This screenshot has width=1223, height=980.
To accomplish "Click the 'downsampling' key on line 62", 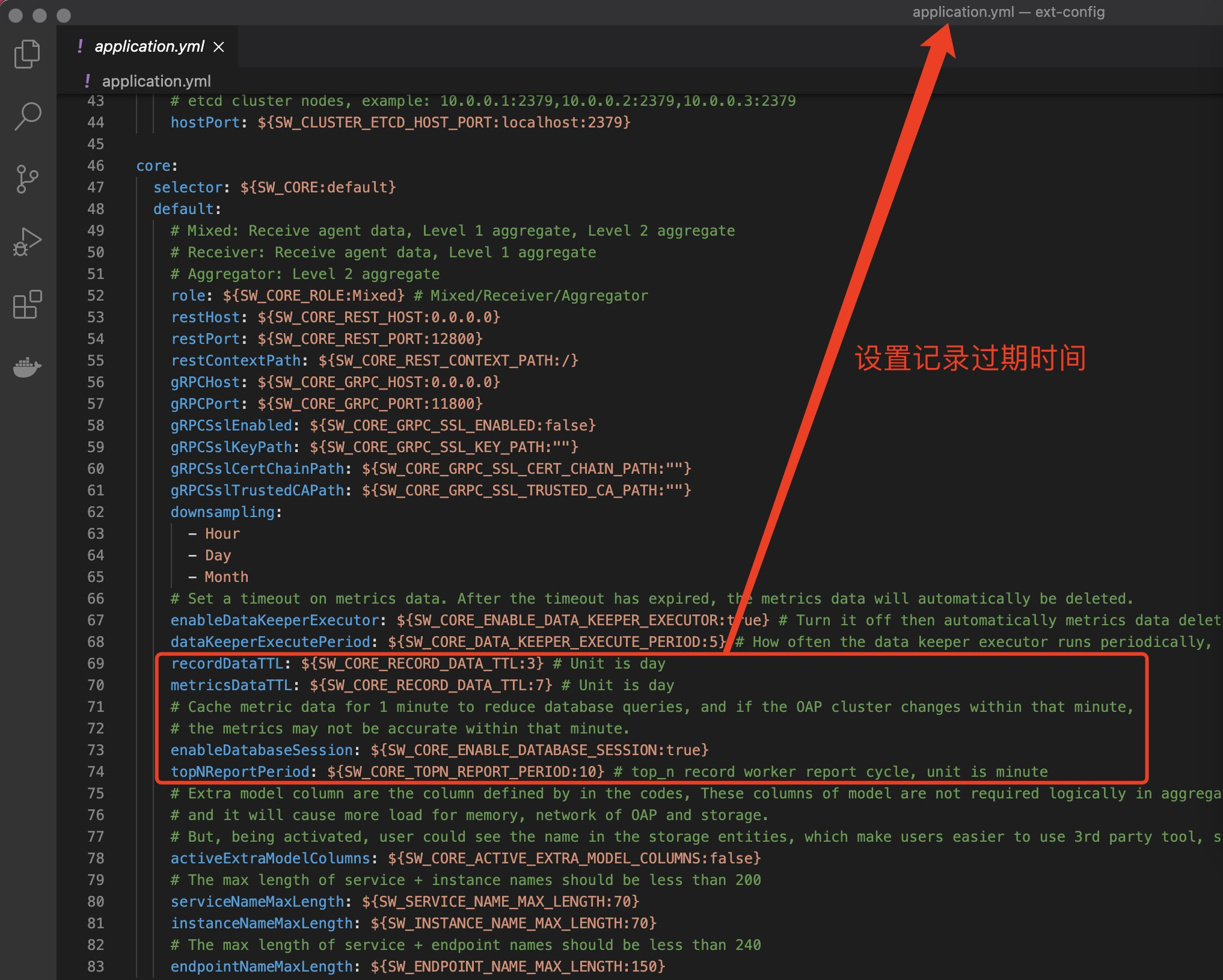I will tap(222, 512).
